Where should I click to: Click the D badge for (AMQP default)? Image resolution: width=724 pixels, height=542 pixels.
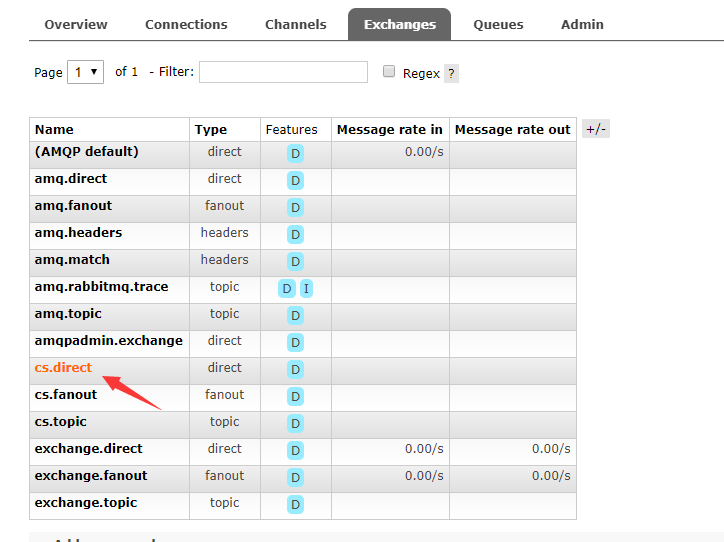(x=295, y=154)
